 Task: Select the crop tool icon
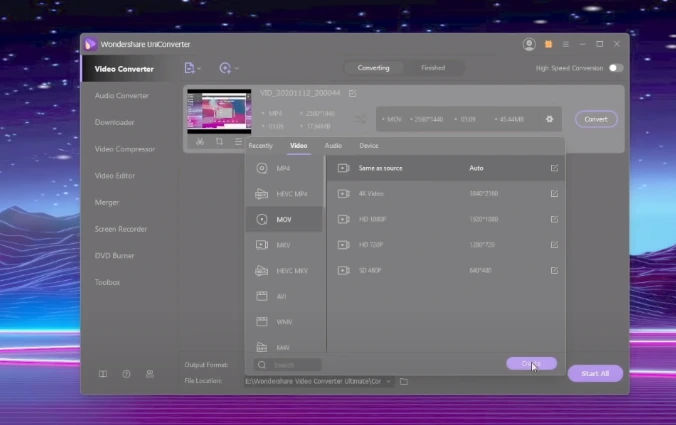(x=219, y=141)
